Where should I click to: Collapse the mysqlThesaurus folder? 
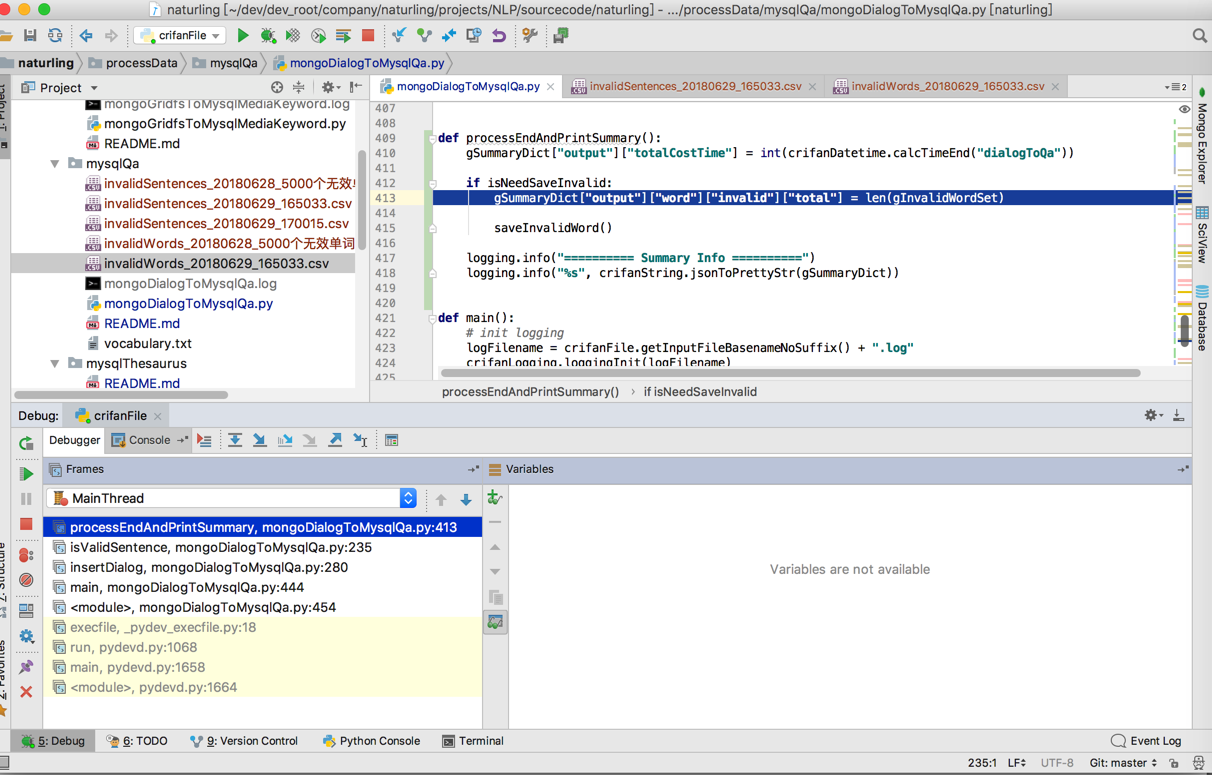pyautogui.click(x=55, y=363)
